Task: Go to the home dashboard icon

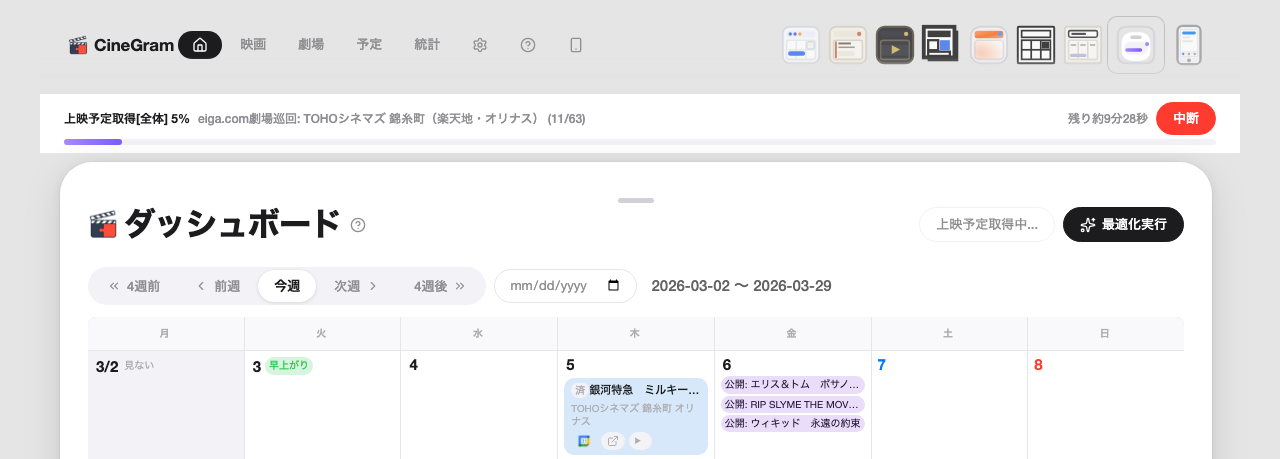Action: (200, 45)
